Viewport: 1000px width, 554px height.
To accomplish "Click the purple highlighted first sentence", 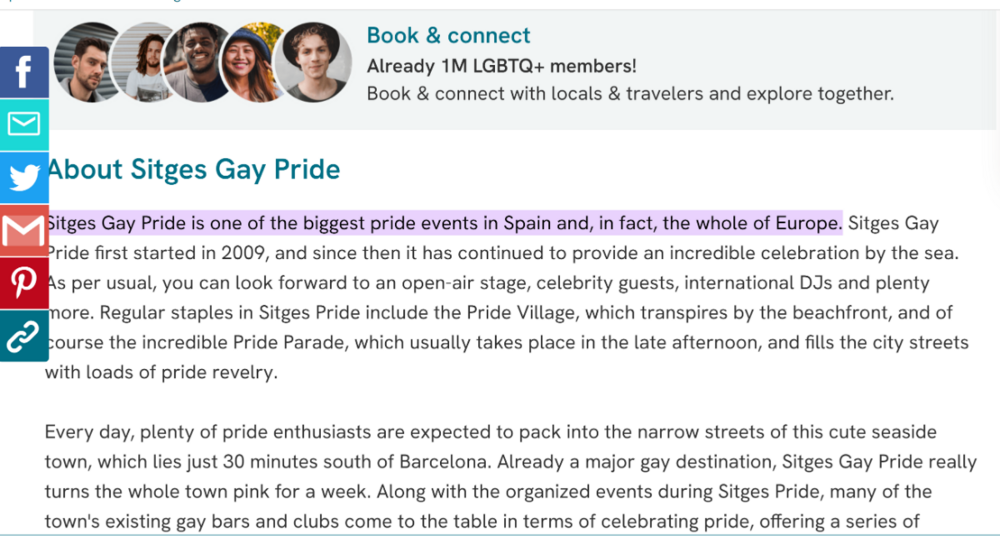I will point(444,222).
